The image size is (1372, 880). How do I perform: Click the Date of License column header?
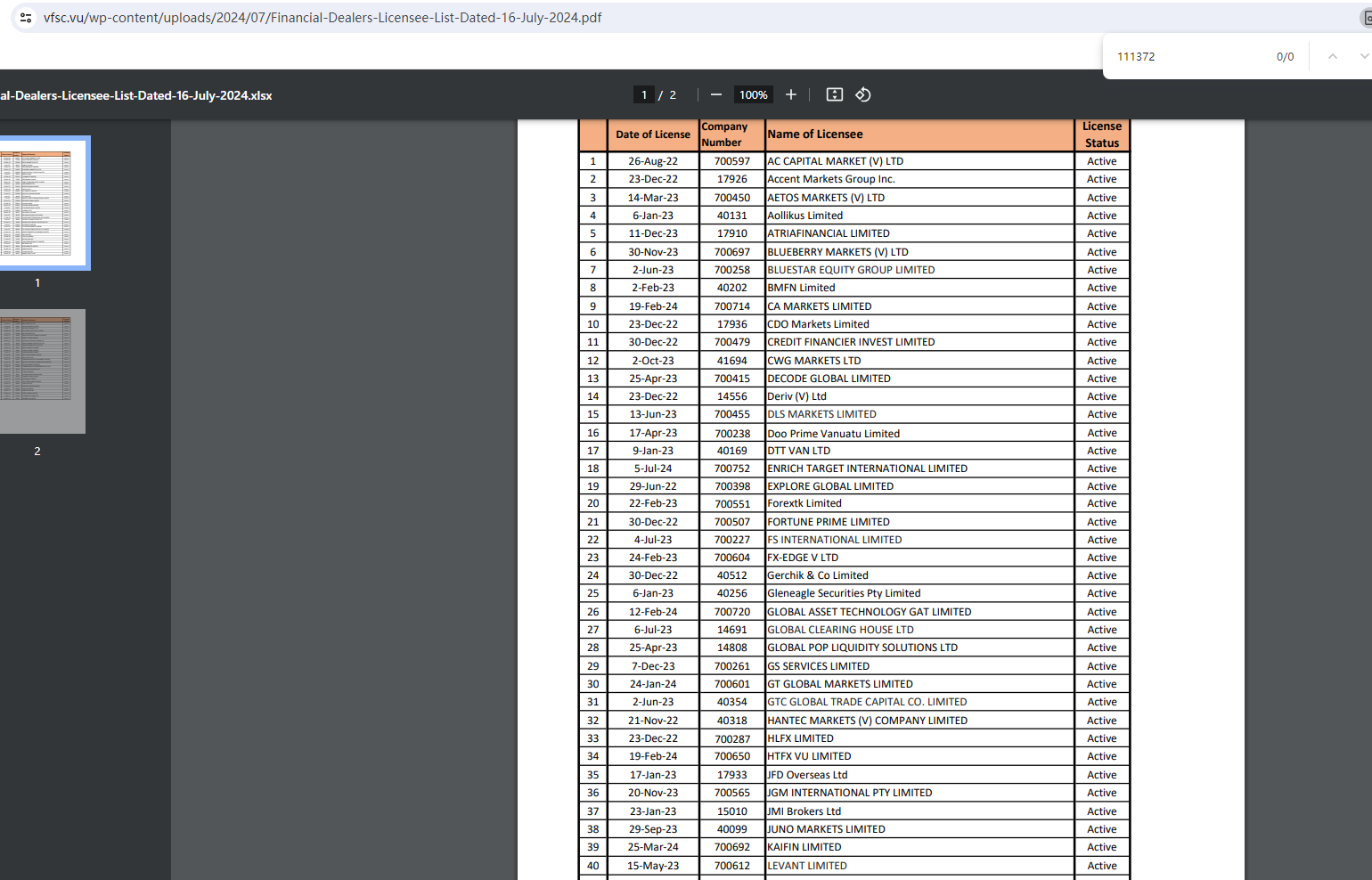click(652, 134)
